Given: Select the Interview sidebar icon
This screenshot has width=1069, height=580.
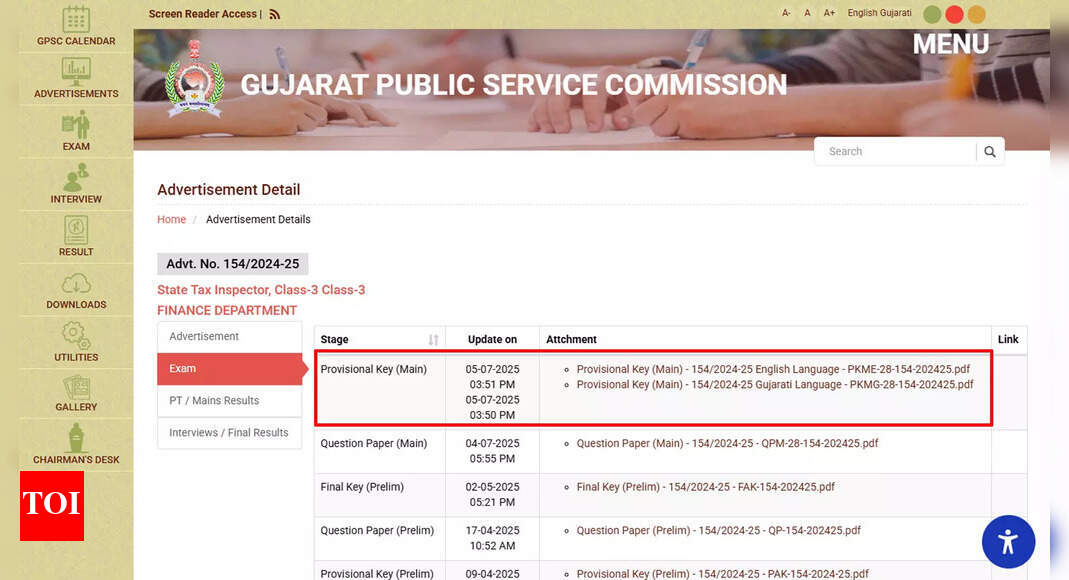Looking at the screenshot, I should (x=76, y=178).
